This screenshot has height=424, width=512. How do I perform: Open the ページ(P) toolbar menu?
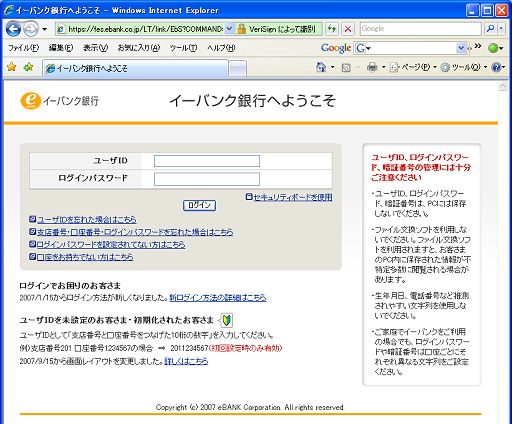pos(413,68)
